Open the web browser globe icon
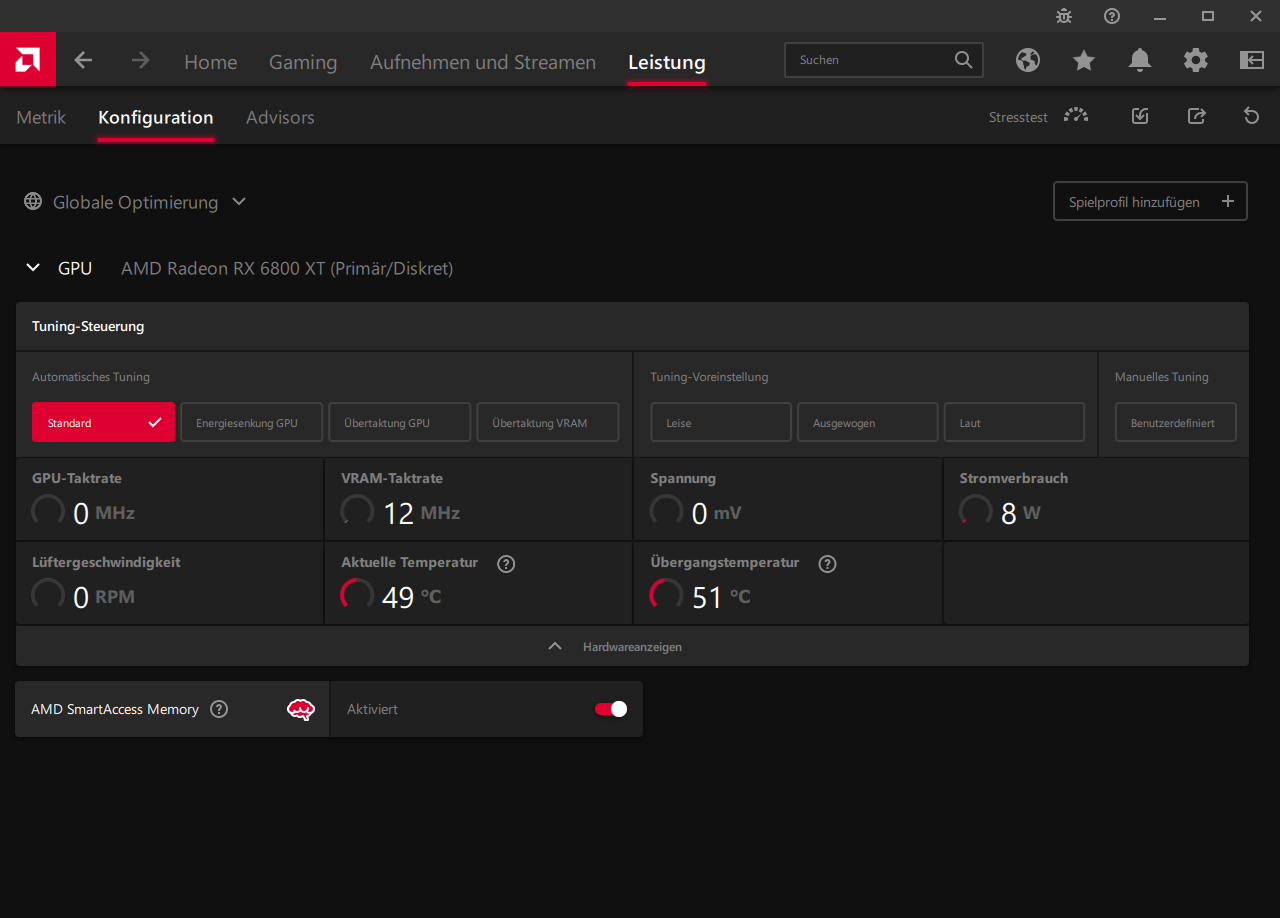The width and height of the screenshot is (1280, 918). tap(1028, 60)
